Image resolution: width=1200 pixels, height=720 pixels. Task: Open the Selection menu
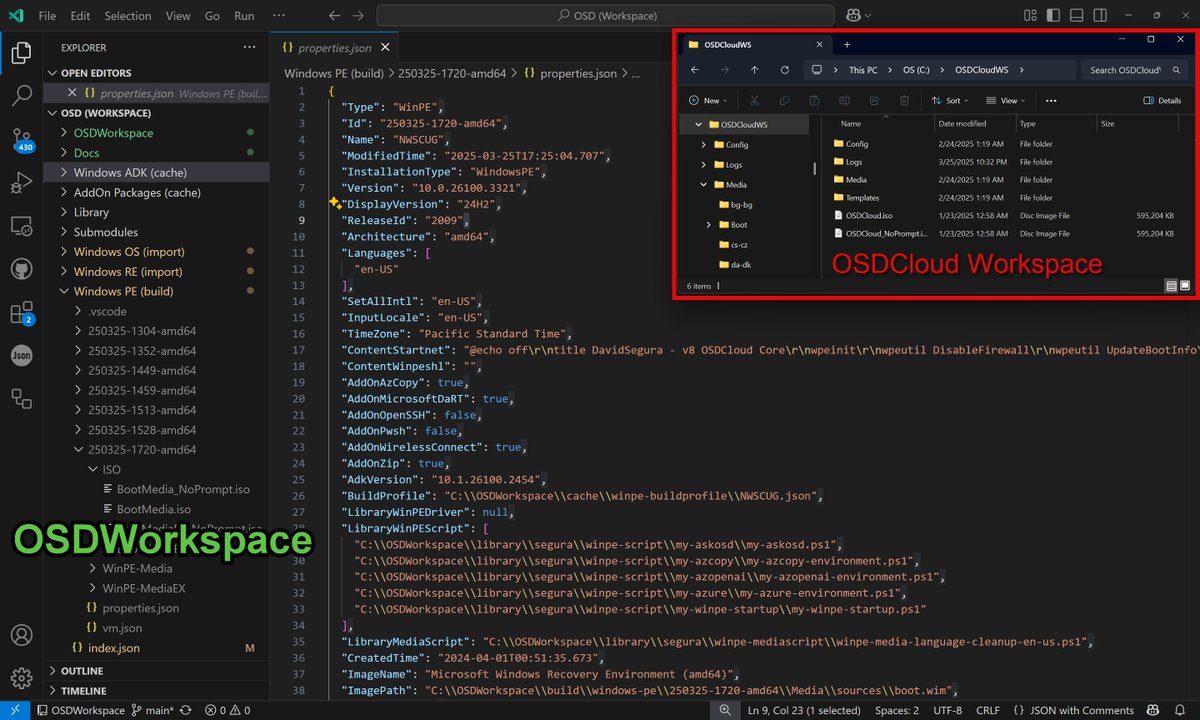127,16
